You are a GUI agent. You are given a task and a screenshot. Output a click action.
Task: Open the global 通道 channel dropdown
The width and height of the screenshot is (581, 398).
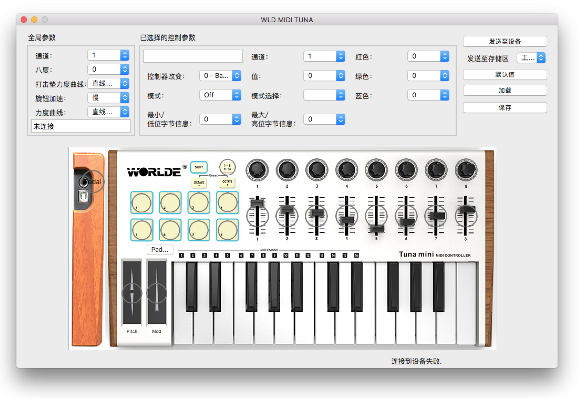tap(108, 55)
